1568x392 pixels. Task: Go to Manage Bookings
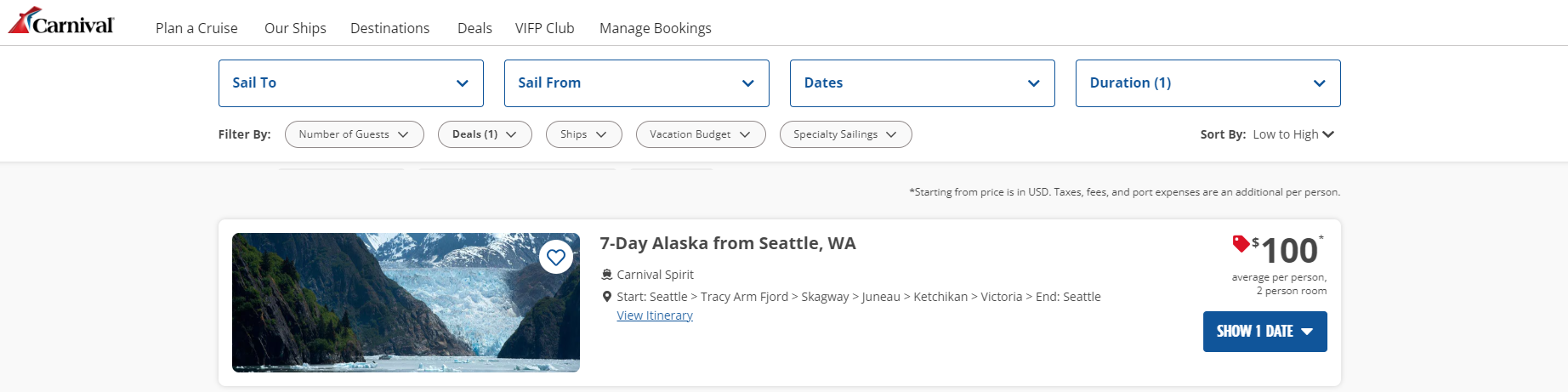[656, 28]
